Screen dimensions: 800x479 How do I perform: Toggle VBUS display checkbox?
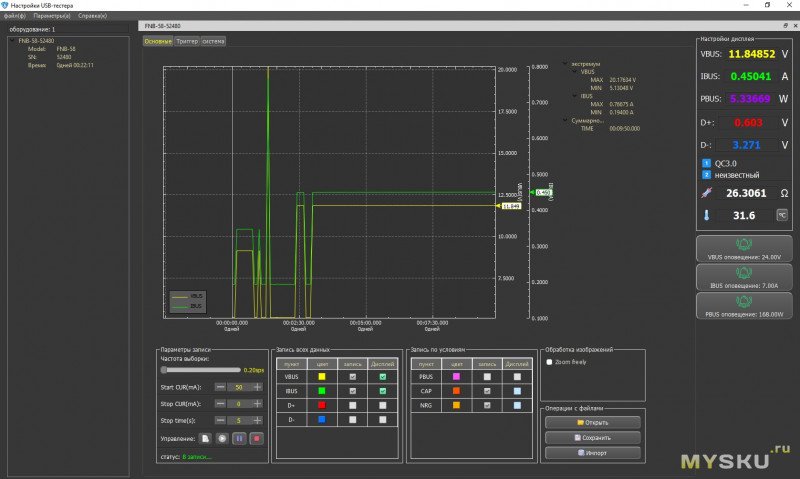382,376
